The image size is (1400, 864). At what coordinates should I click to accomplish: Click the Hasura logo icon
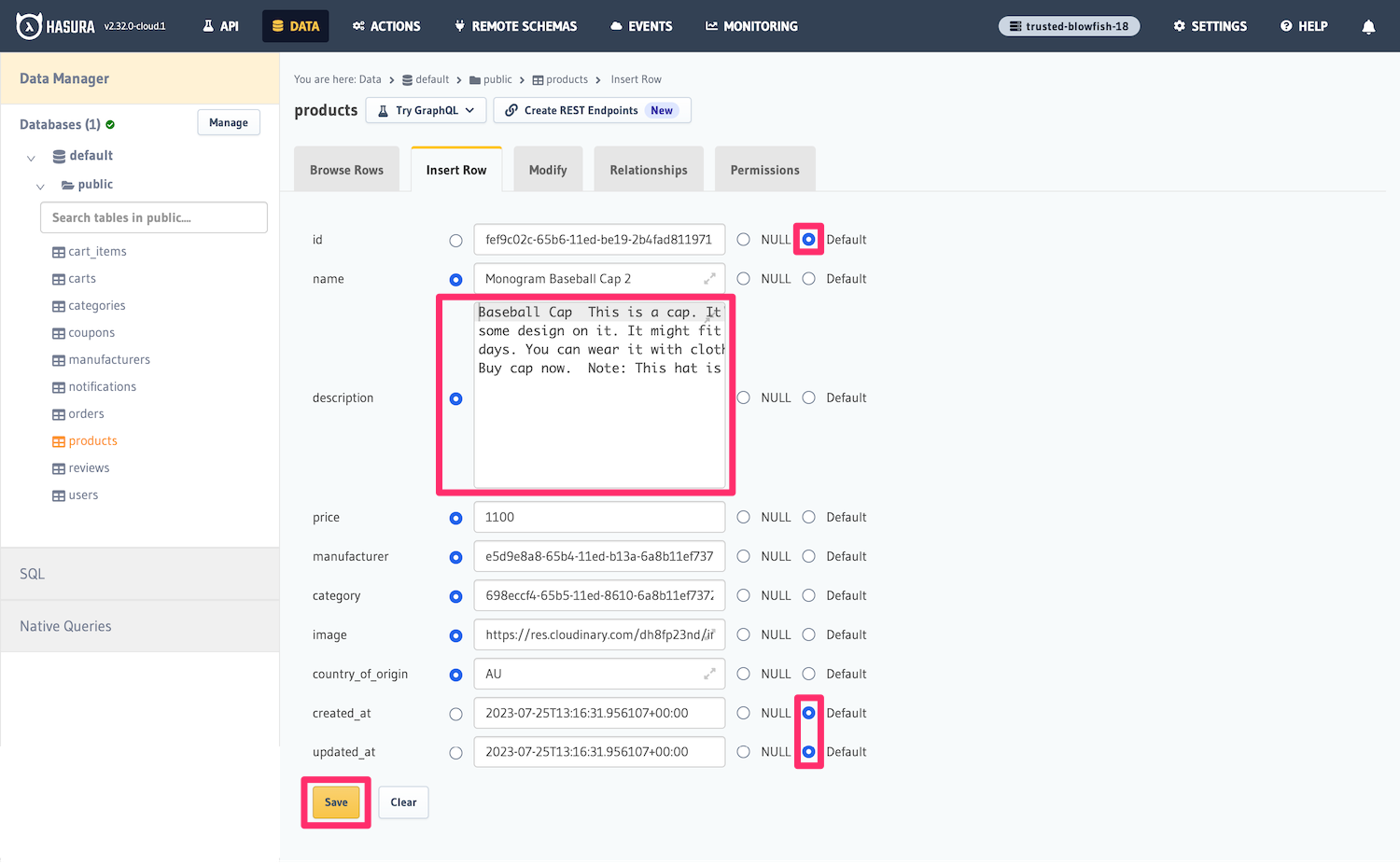[x=29, y=26]
